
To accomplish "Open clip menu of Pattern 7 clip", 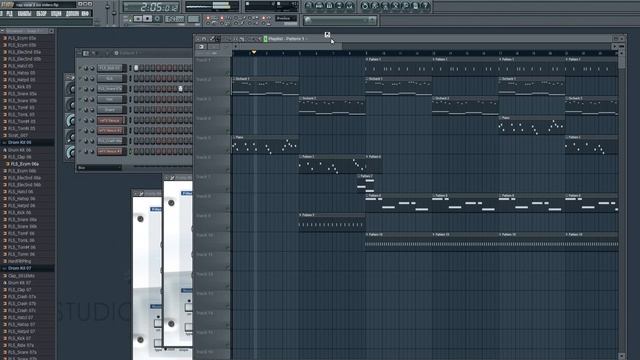I will (360, 176).
